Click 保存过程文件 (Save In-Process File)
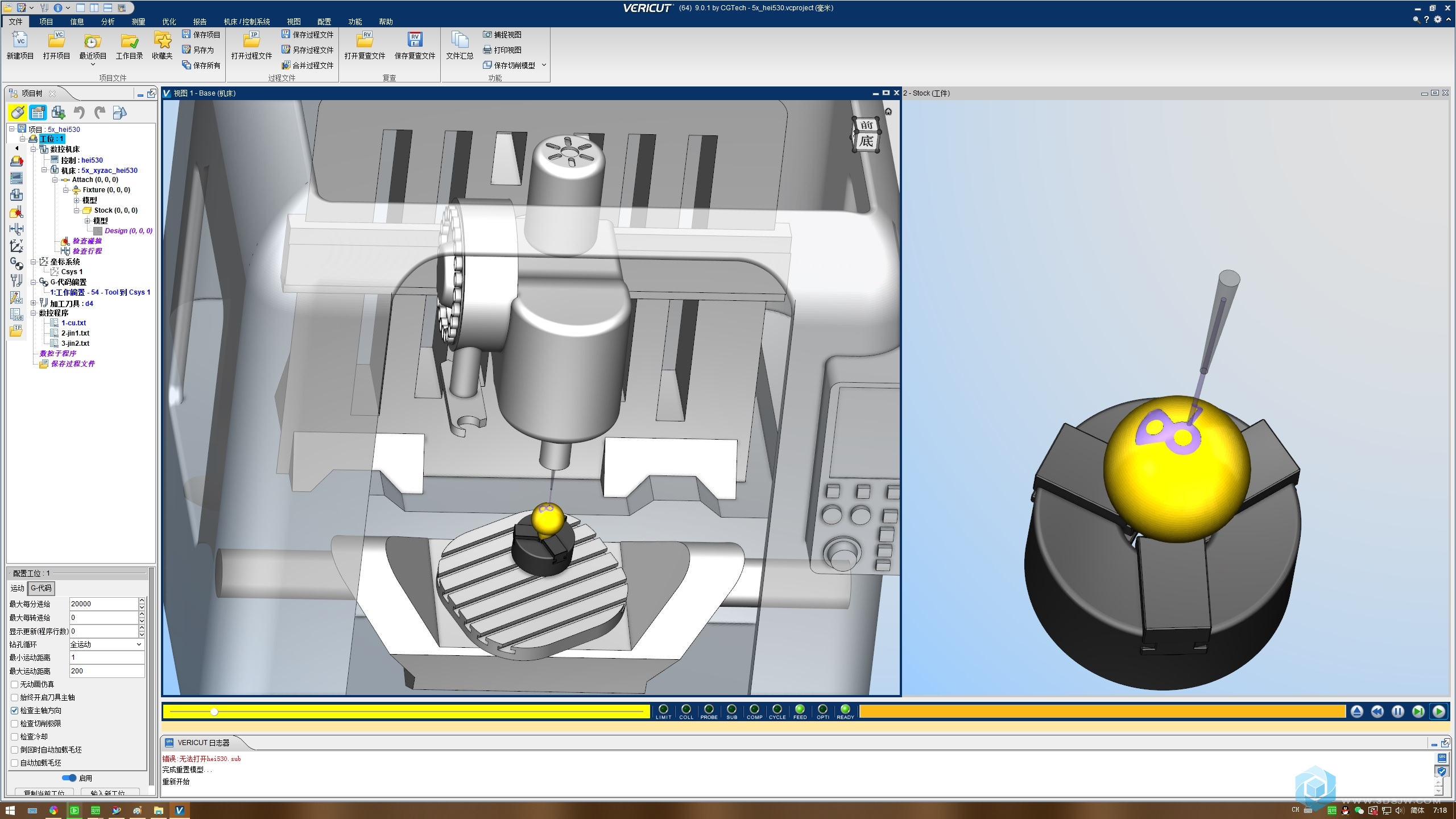Image resolution: width=1456 pixels, height=819 pixels. tap(308, 35)
